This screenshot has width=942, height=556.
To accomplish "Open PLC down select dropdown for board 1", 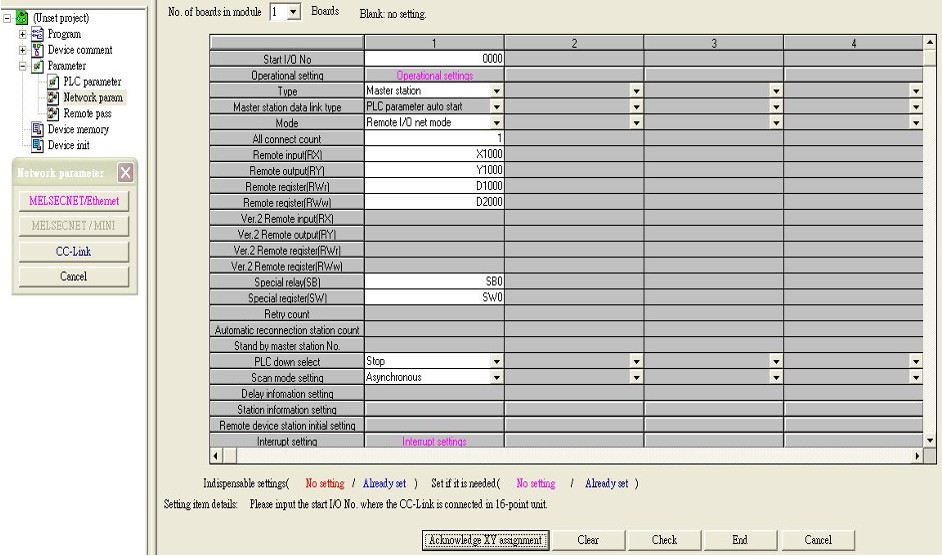I will tap(496, 361).
